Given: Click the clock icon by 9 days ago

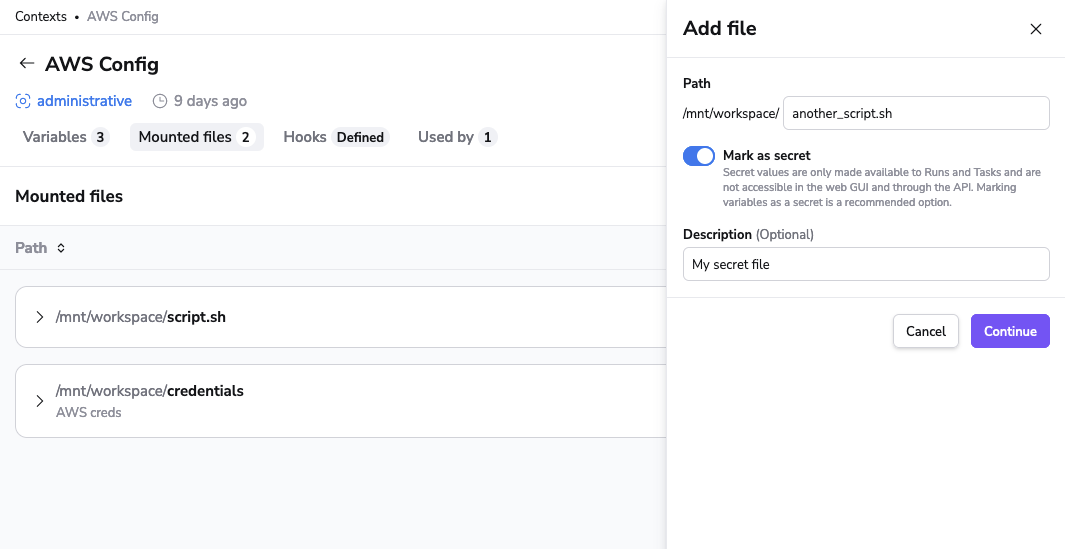Looking at the screenshot, I should 160,101.
